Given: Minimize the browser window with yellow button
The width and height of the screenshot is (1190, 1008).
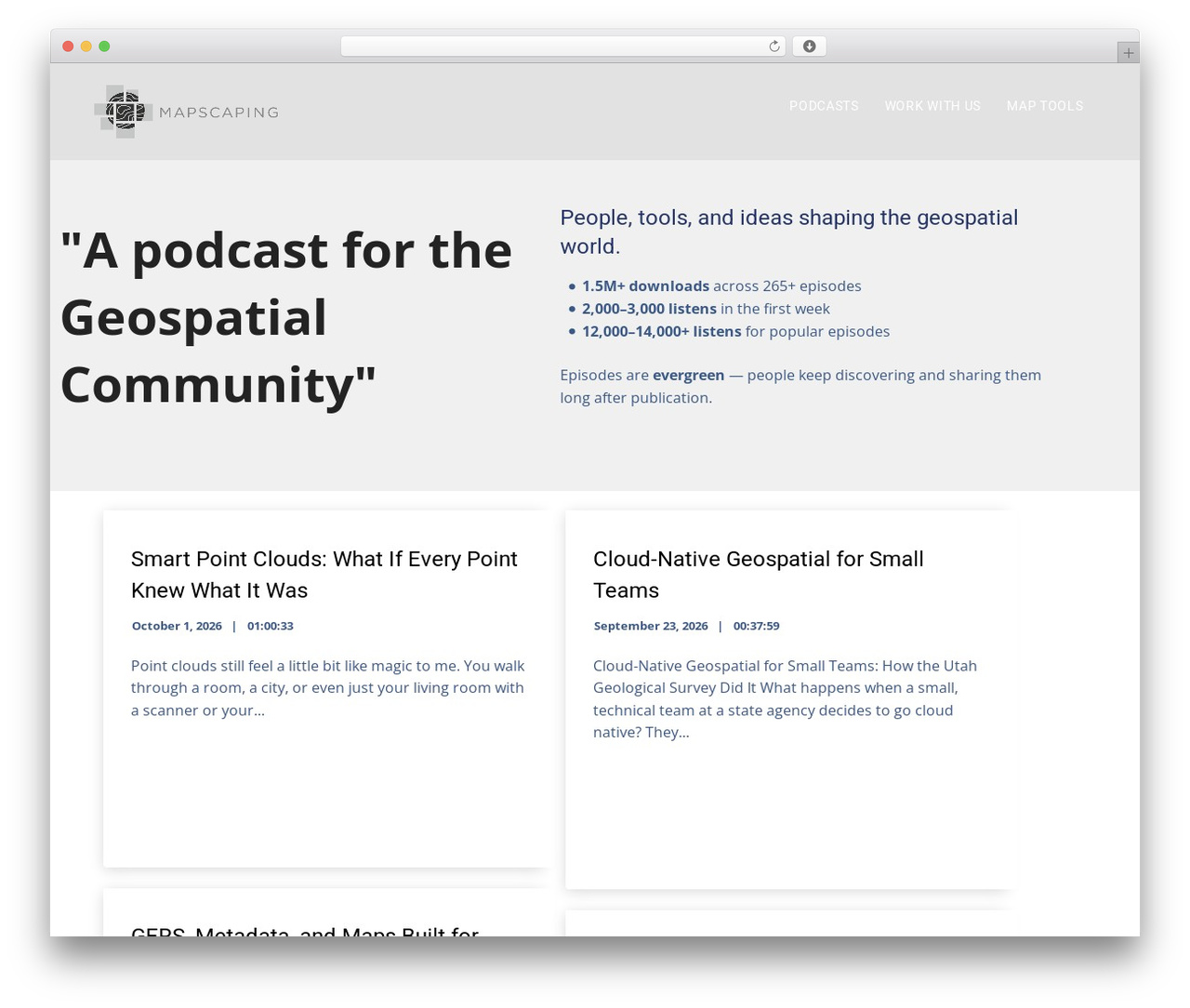Looking at the screenshot, I should 86,46.
